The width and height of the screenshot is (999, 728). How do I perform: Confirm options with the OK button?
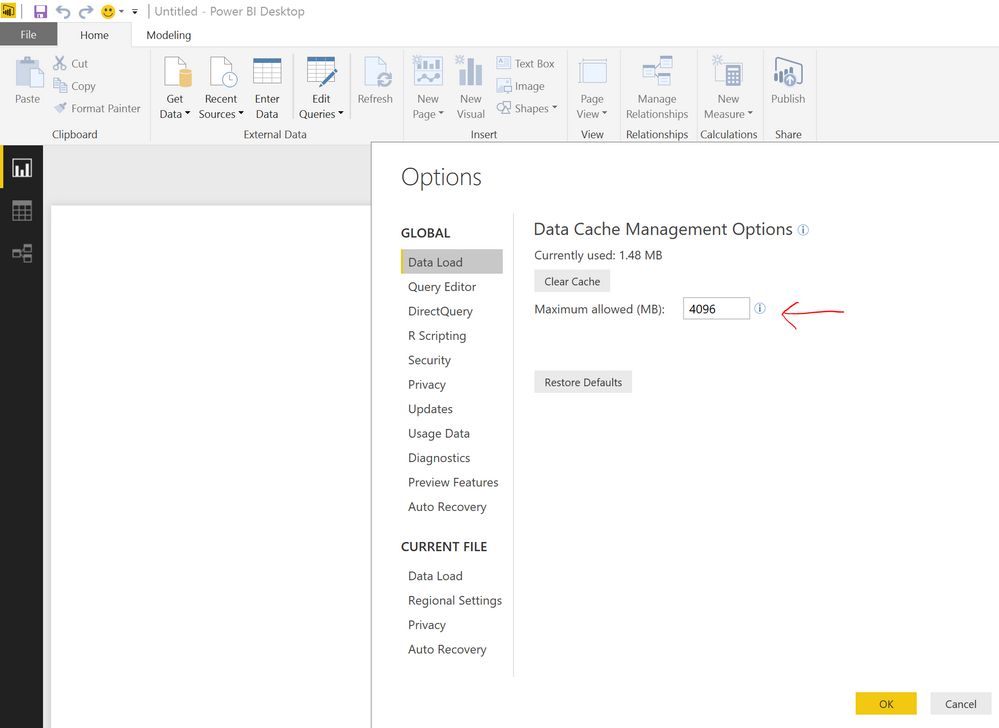(x=886, y=704)
